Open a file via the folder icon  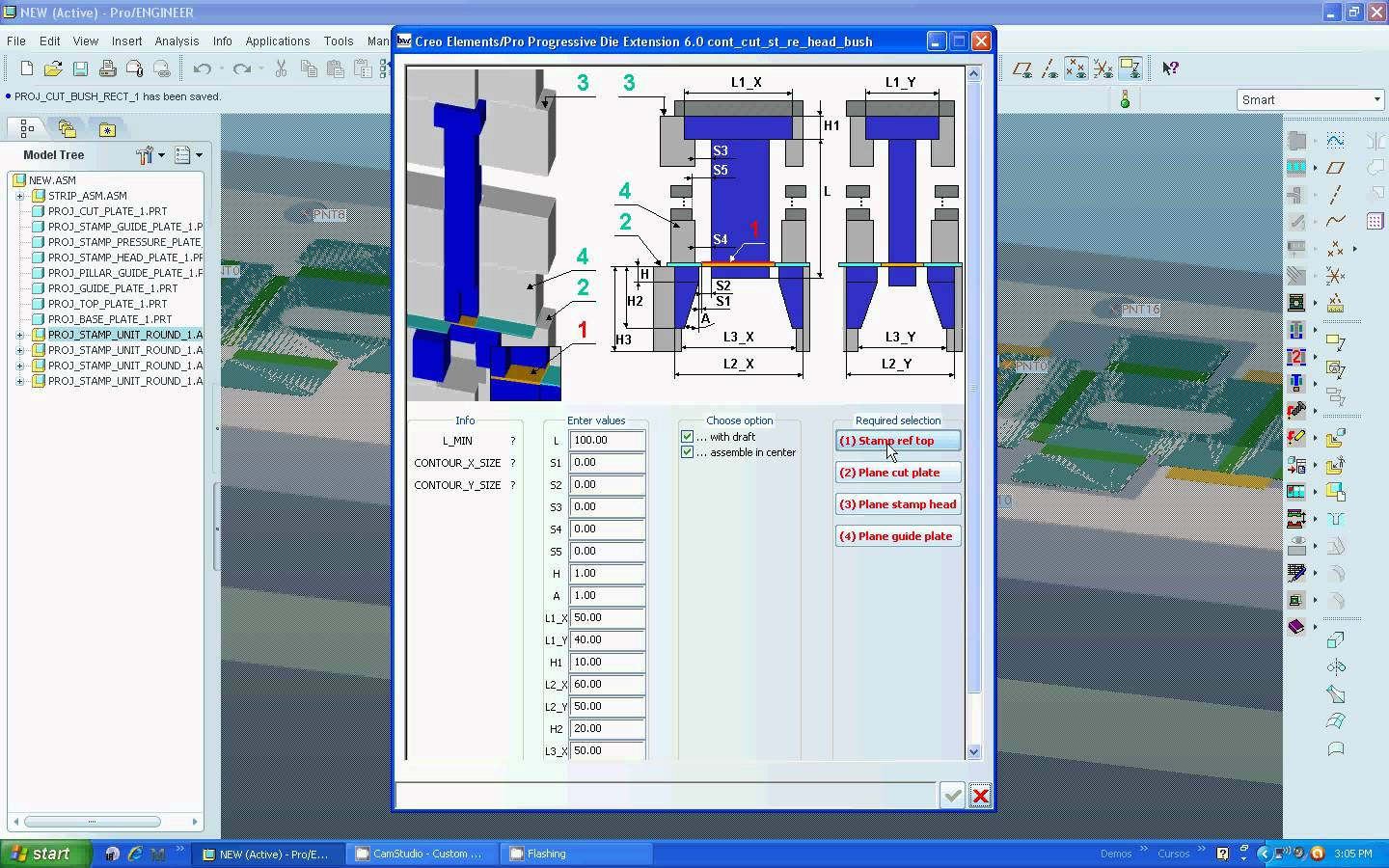53,68
